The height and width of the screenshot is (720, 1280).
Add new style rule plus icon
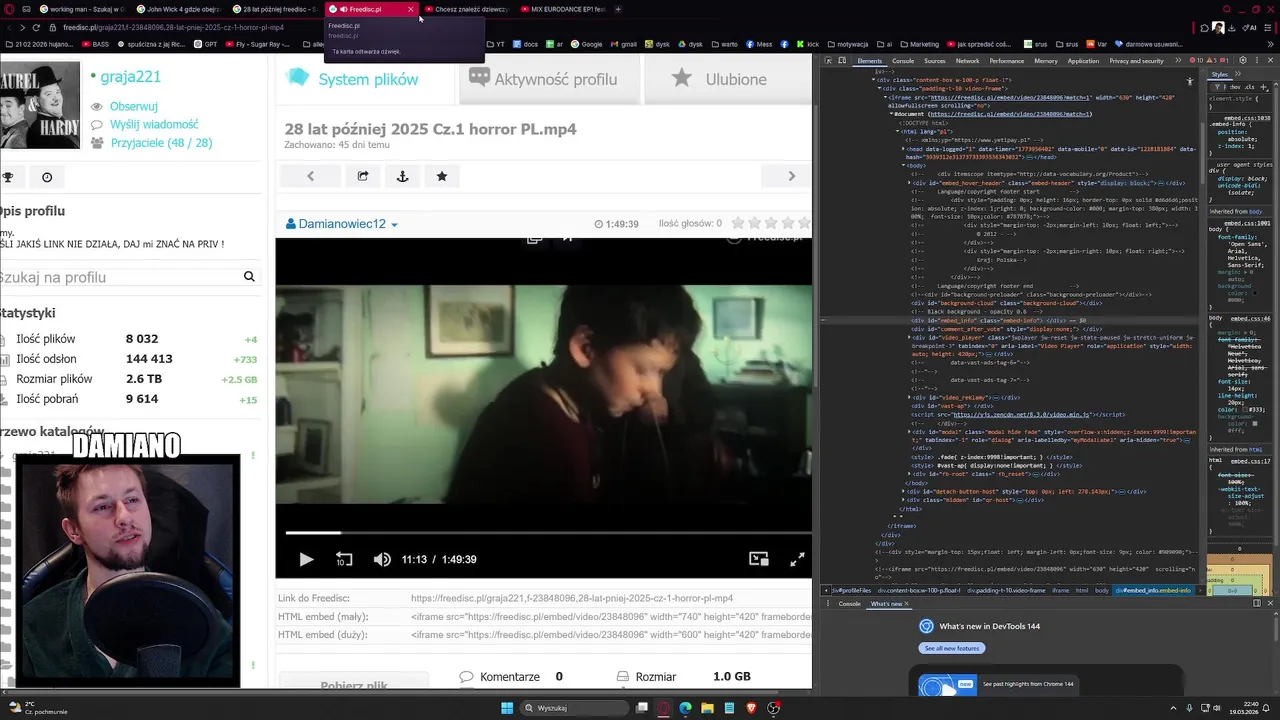click(x=1262, y=87)
